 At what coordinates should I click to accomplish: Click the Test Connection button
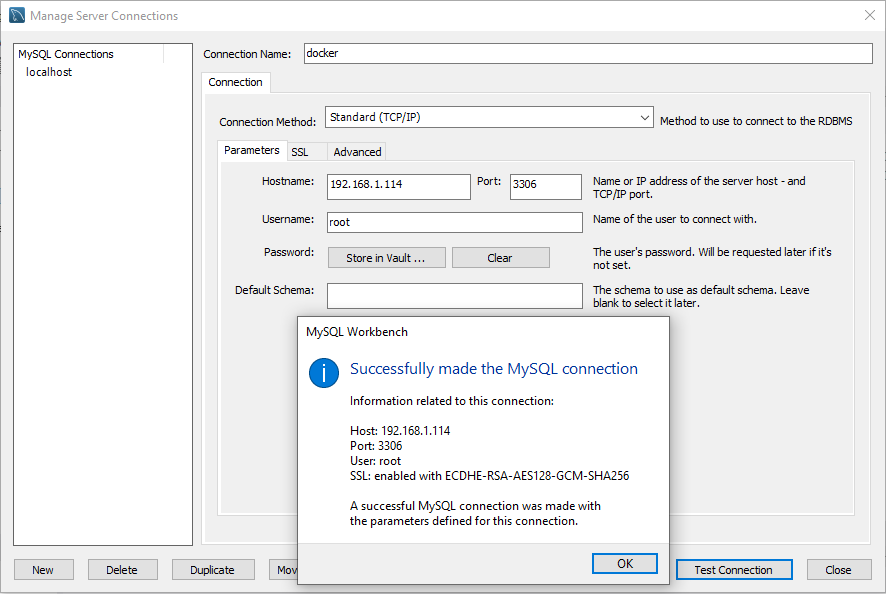(733, 570)
